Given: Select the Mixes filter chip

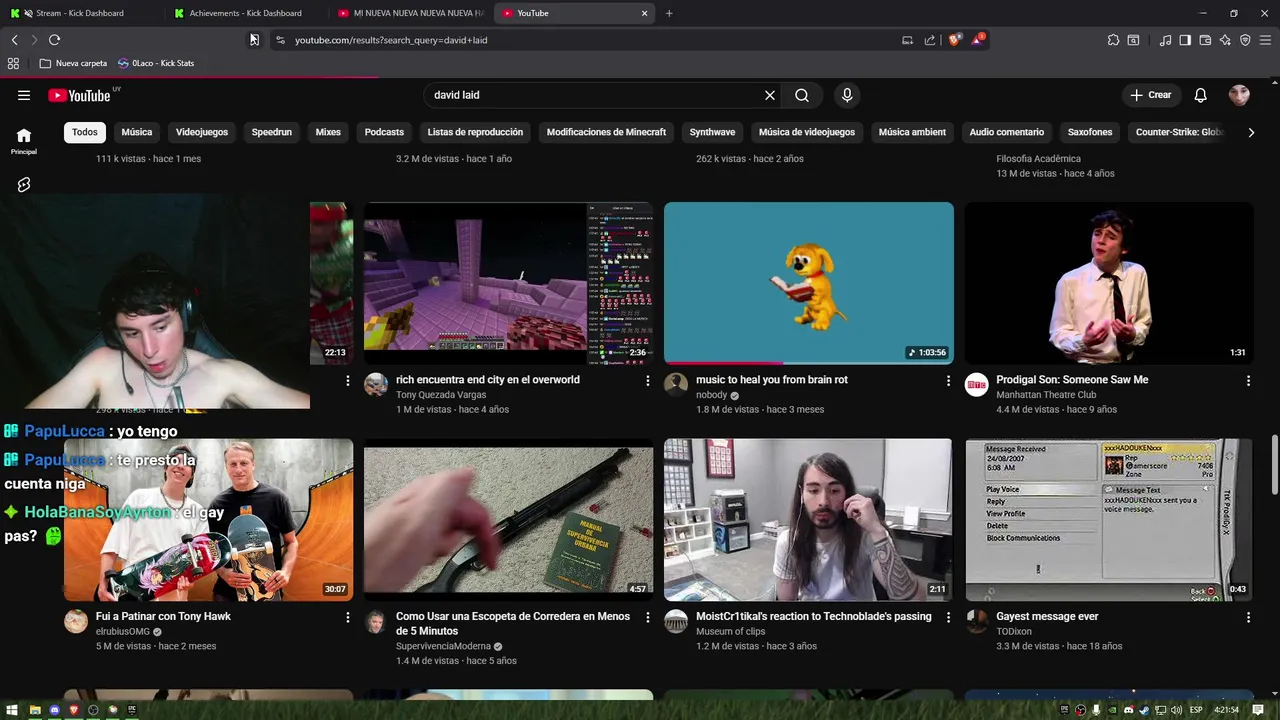Looking at the screenshot, I should coord(328,132).
